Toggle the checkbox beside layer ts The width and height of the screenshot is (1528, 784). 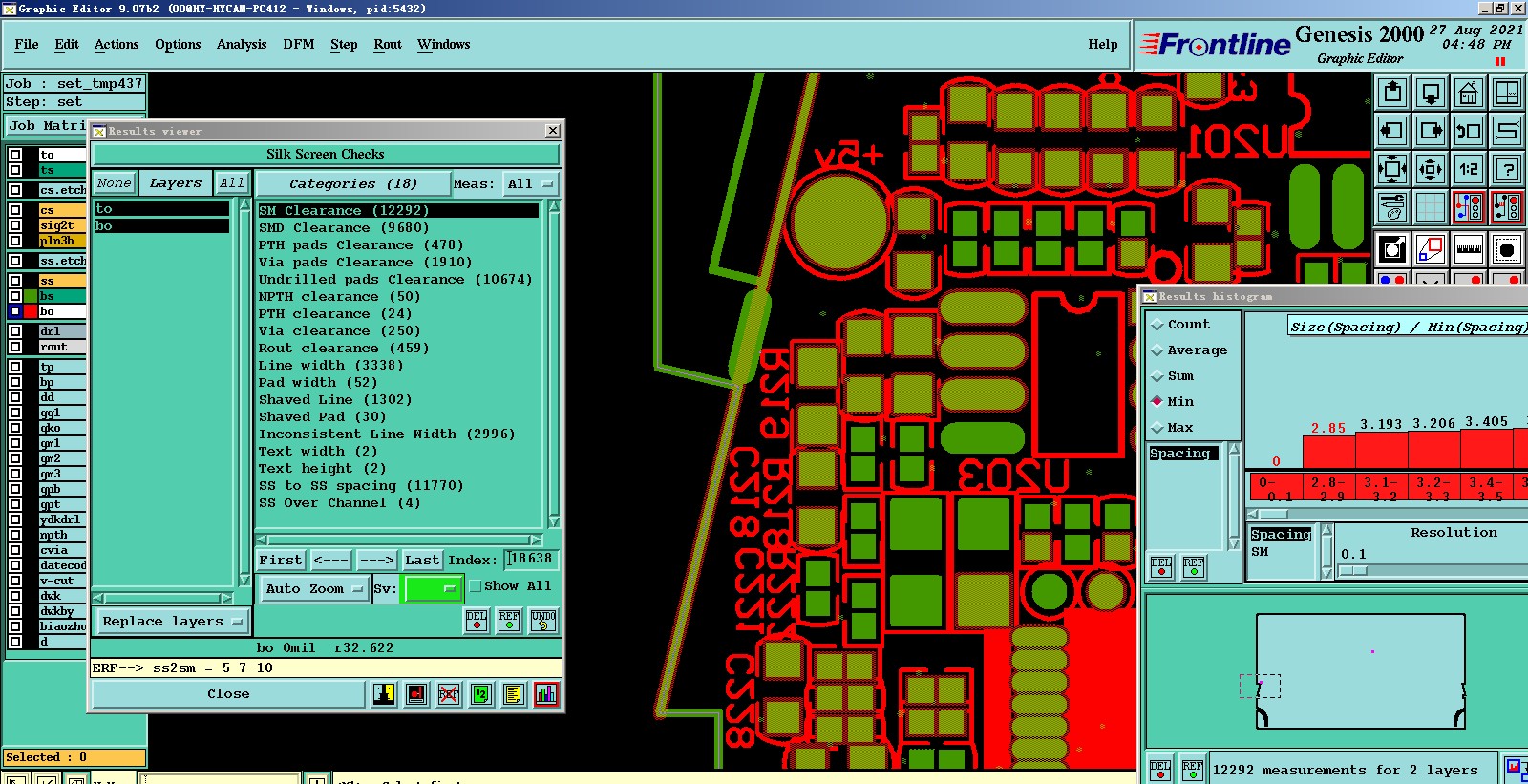click(15, 170)
